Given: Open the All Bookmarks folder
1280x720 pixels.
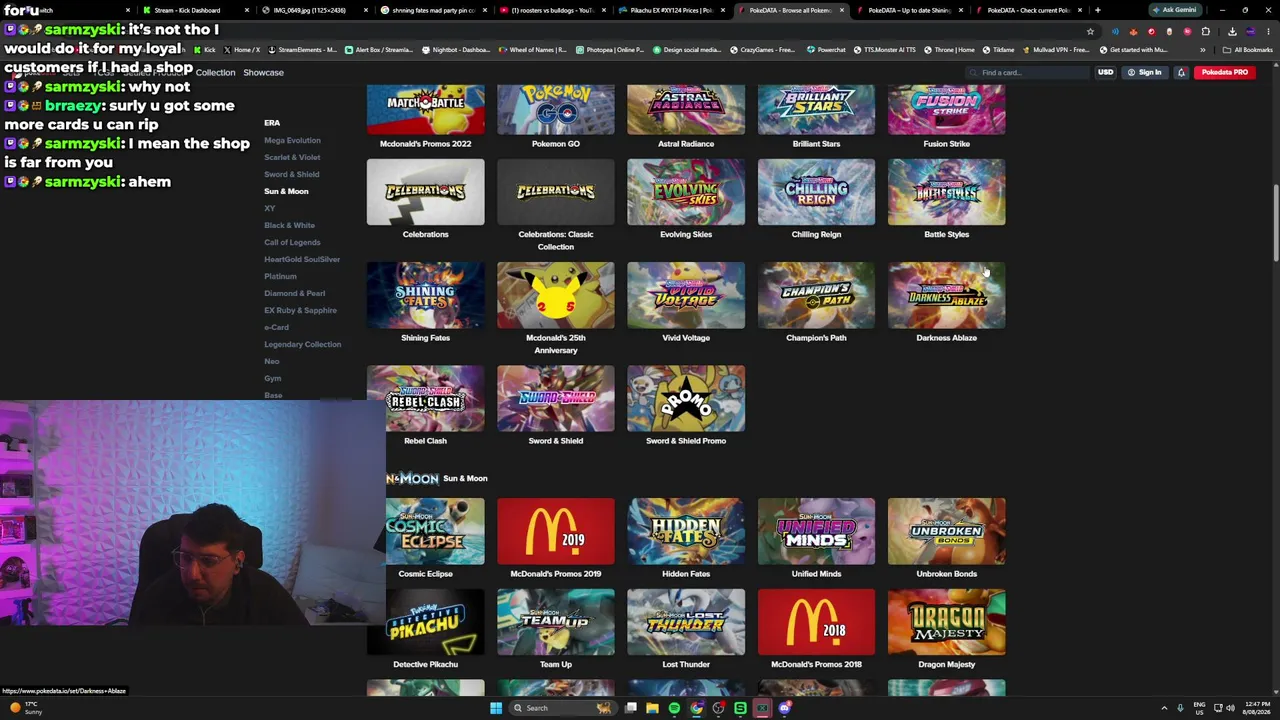Looking at the screenshot, I should (x=1249, y=50).
